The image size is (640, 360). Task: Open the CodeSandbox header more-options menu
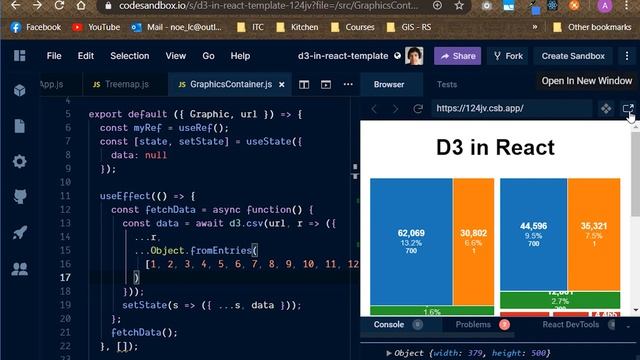pyautogui.click(x=627, y=56)
